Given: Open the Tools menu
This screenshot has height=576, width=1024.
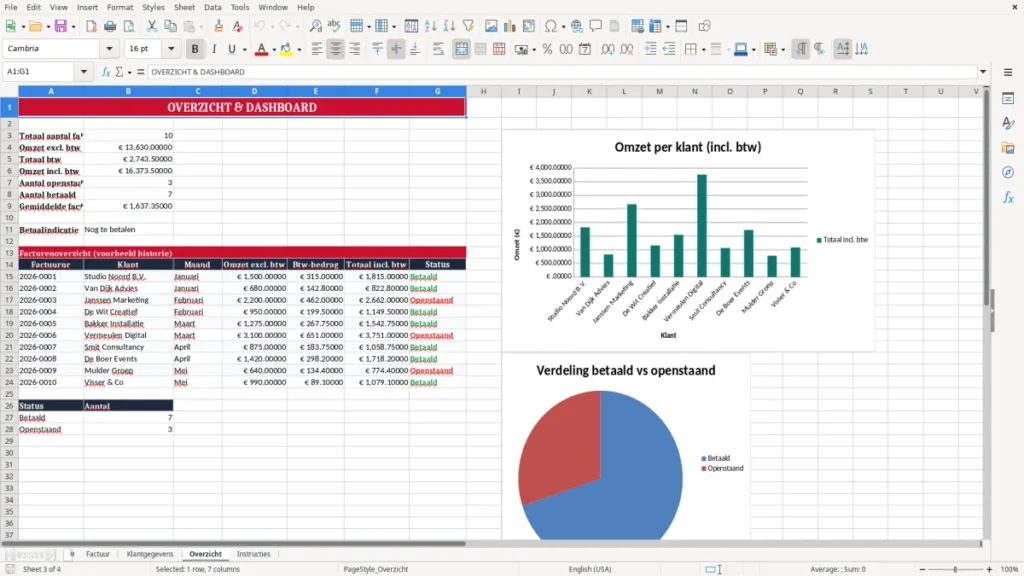Looking at the screenshot, I should [240, 7].
